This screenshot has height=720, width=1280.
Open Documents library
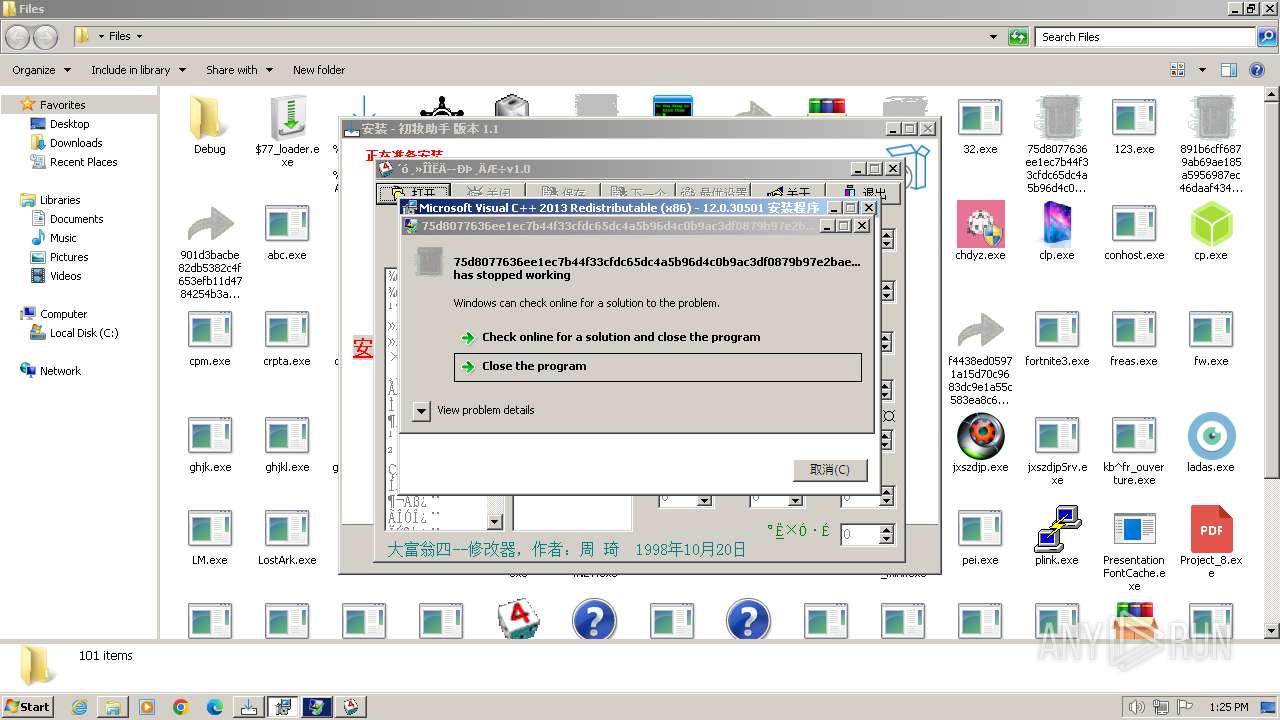(76, 219)
